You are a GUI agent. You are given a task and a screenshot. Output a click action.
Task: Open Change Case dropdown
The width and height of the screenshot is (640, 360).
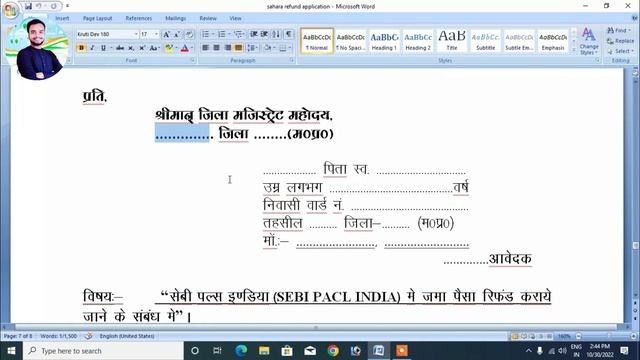[x=154, y=48]
